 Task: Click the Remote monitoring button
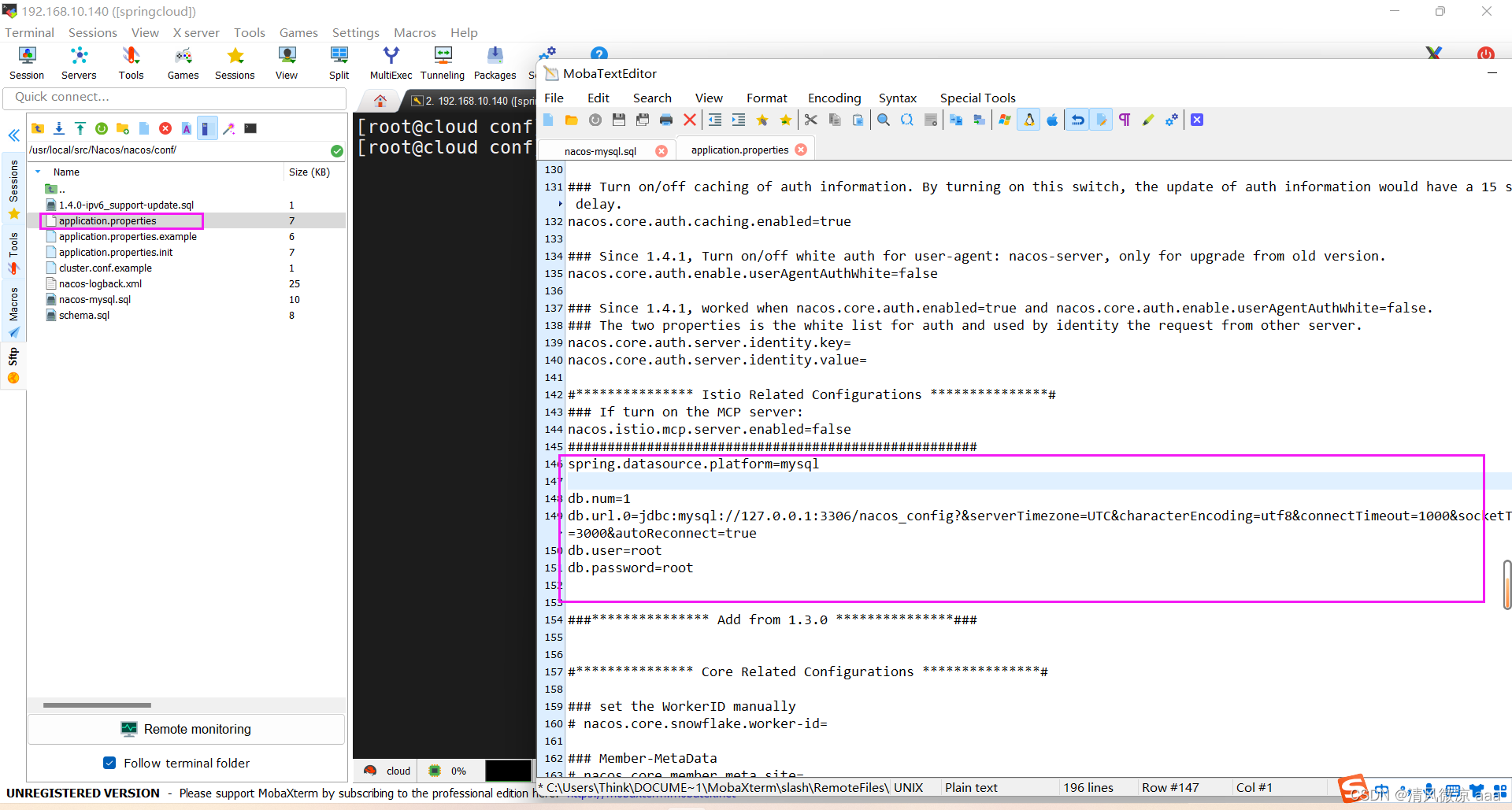click(x=187, y=729)
